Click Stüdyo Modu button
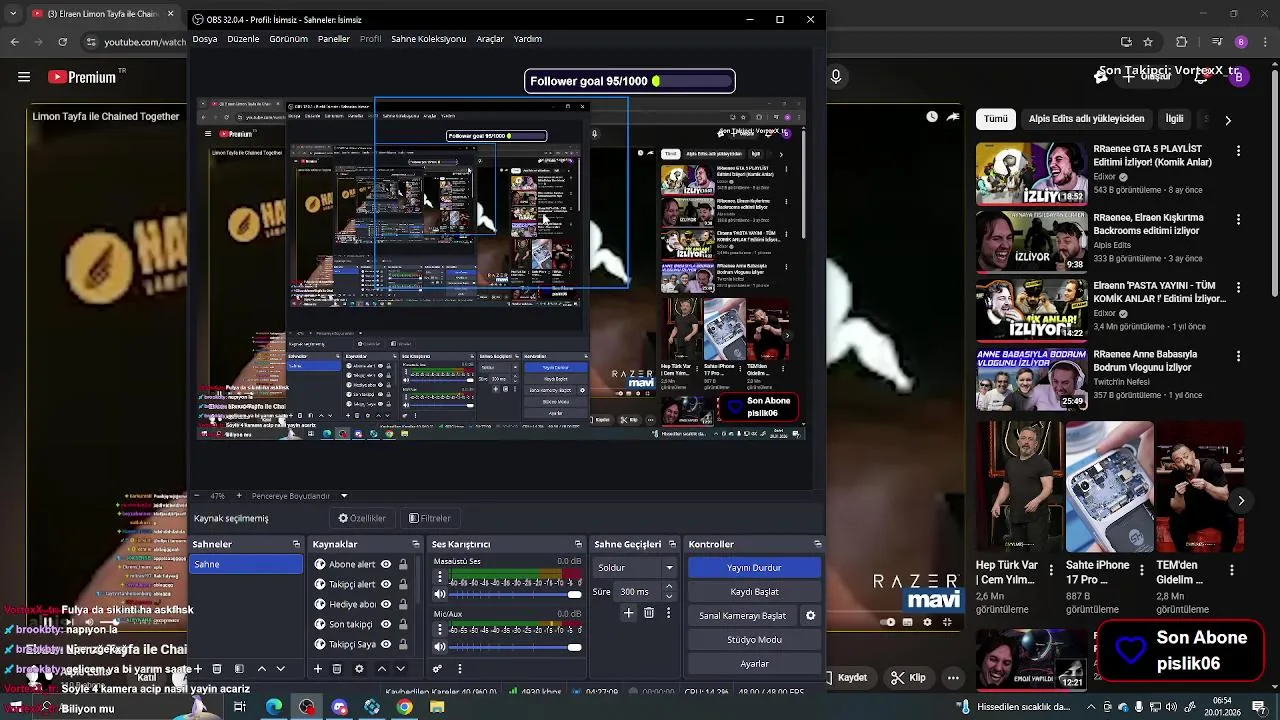 tap(754, 640)
